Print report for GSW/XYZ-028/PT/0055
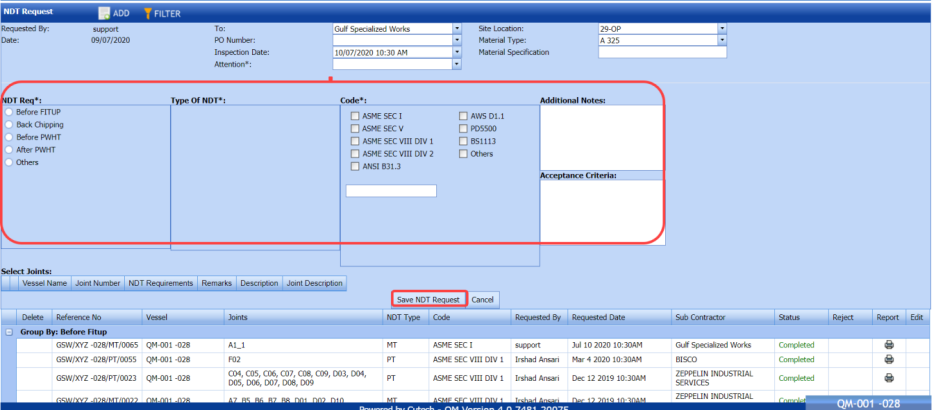The width and height of the screenshot is (936, 411). tap(888, 359)
